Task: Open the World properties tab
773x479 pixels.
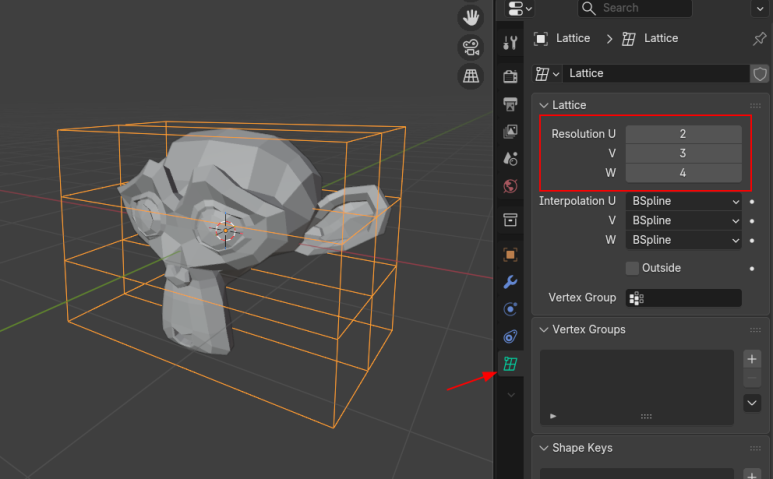Action: 510,186
